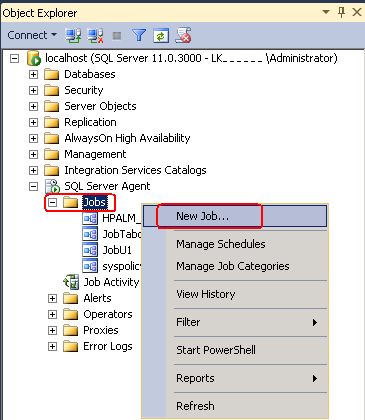The height and width of the screenshot is (420, 365).
Task: Click the AlwaysOn High Availability folder icon
Action: 52,138
